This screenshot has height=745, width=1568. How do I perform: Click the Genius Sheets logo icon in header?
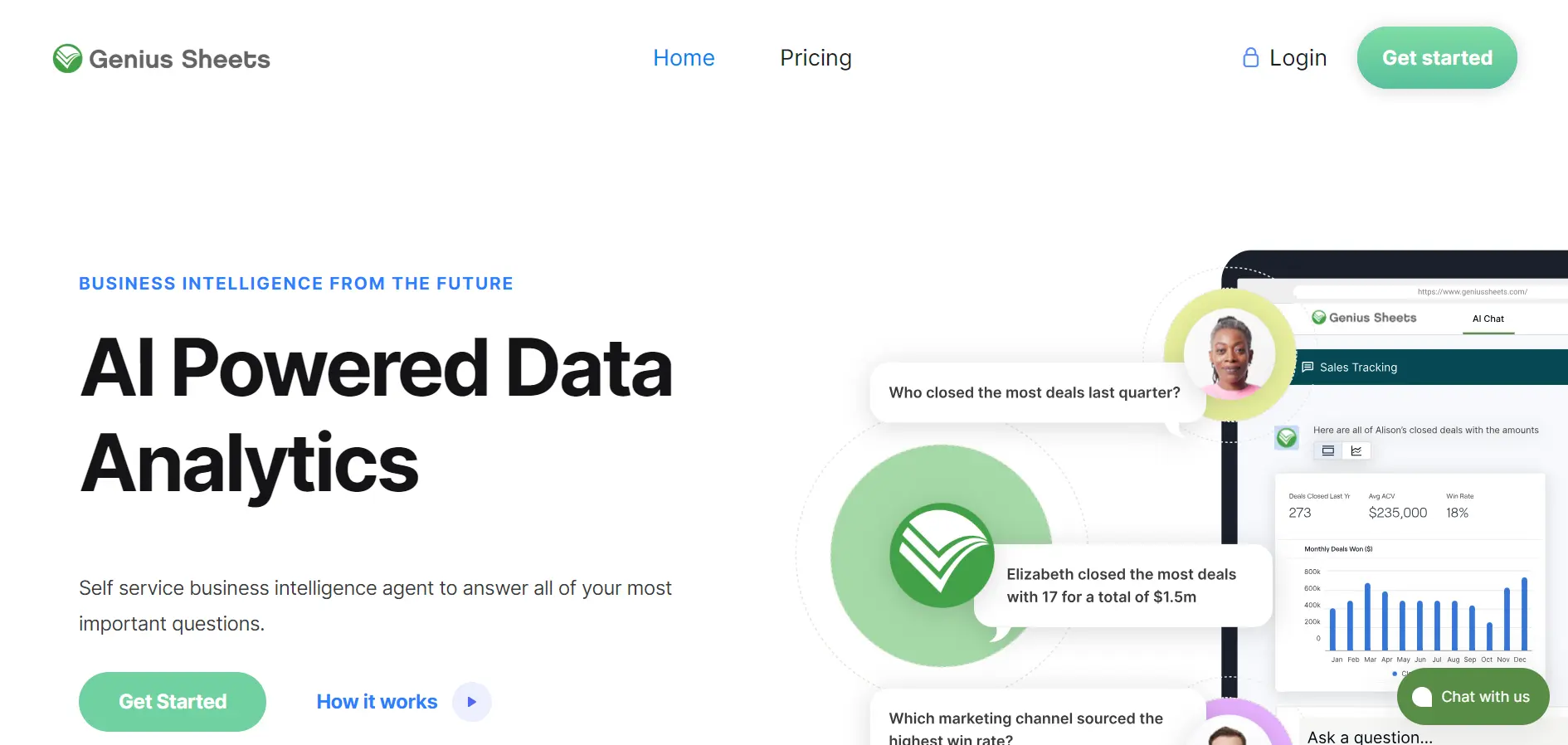tap(67, 58)
